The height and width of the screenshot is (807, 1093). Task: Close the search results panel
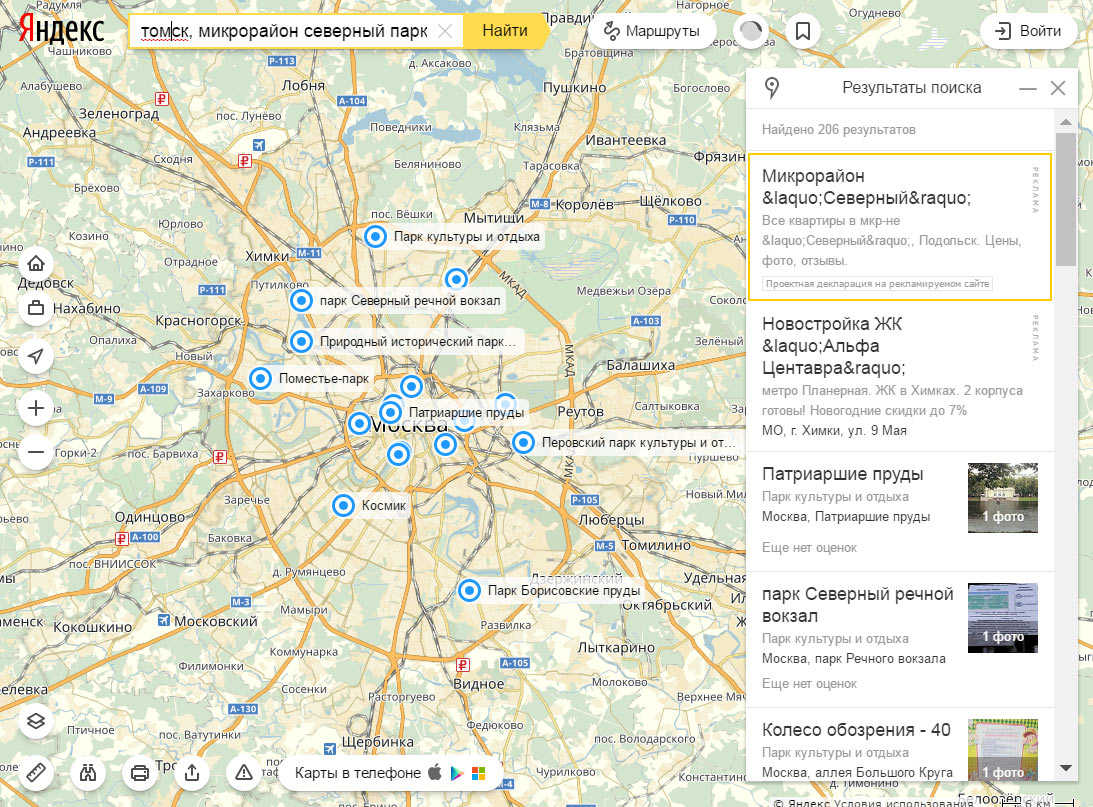1057,88
